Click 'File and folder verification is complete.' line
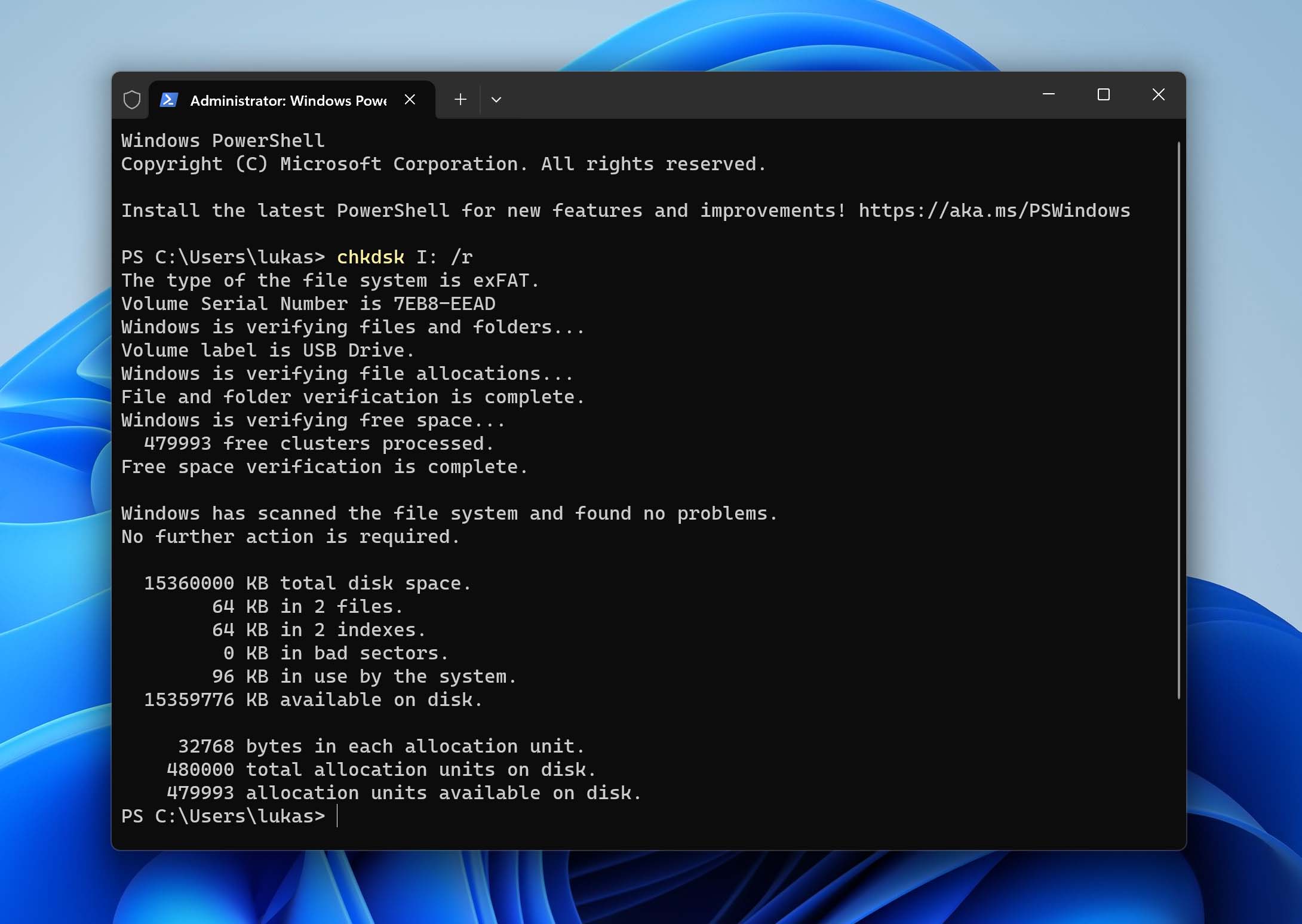The height and width of the screenshot is (924, 1302). point(353,397)
